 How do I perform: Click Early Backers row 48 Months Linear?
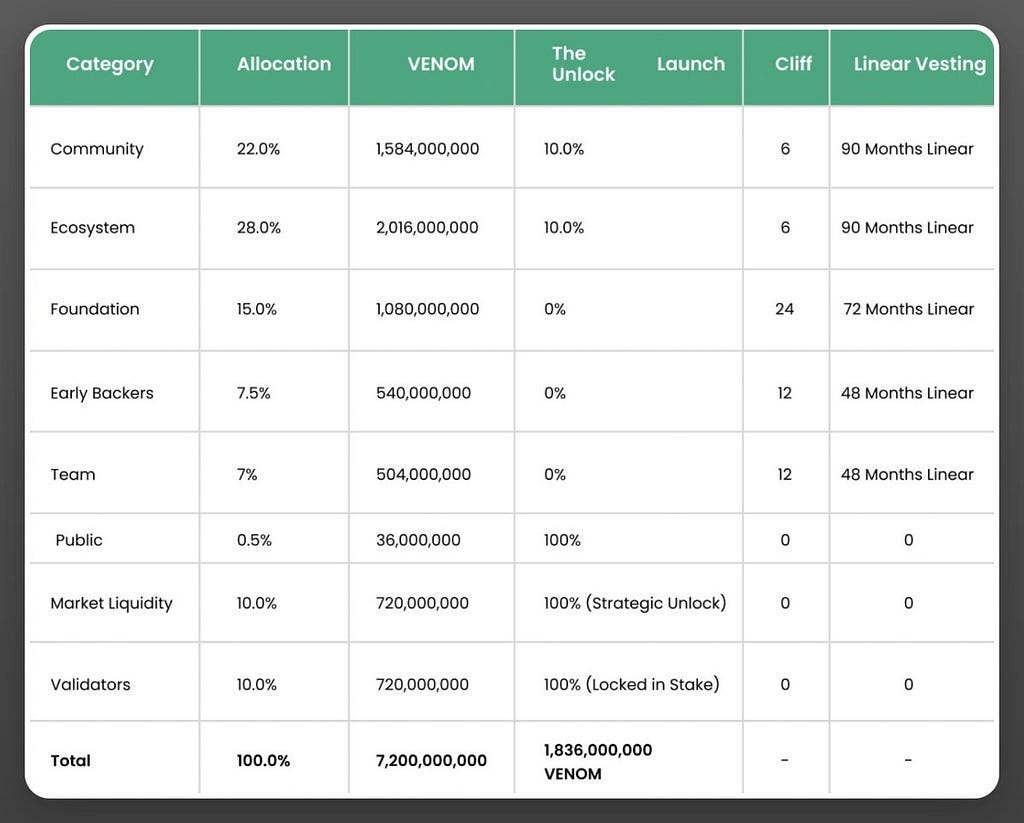(x=907, y=393)
